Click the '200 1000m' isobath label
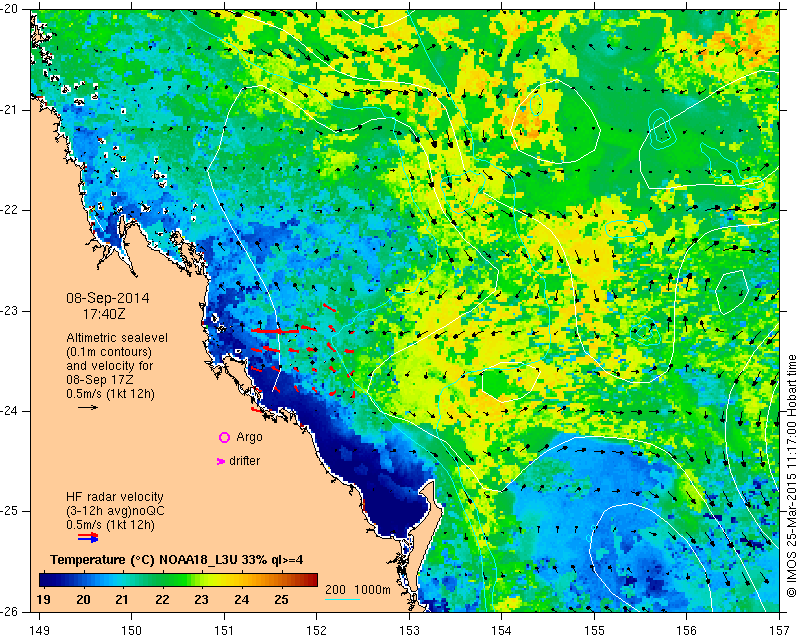Viewport: 800px width, 640px height. pos(358,590)
